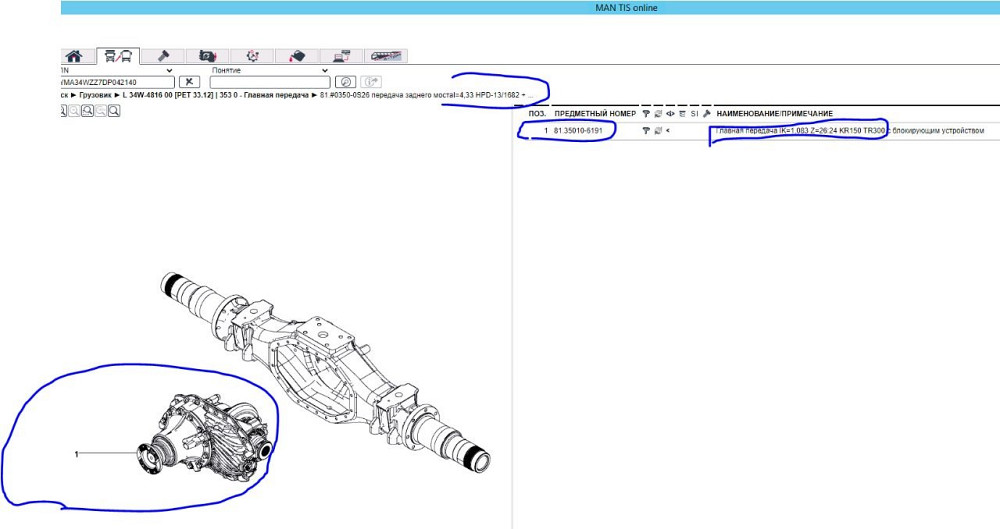This screenshot has width=1000, height=529.
Task: Open the laptop diagnostics tab icon
Action: click(341, 57)
